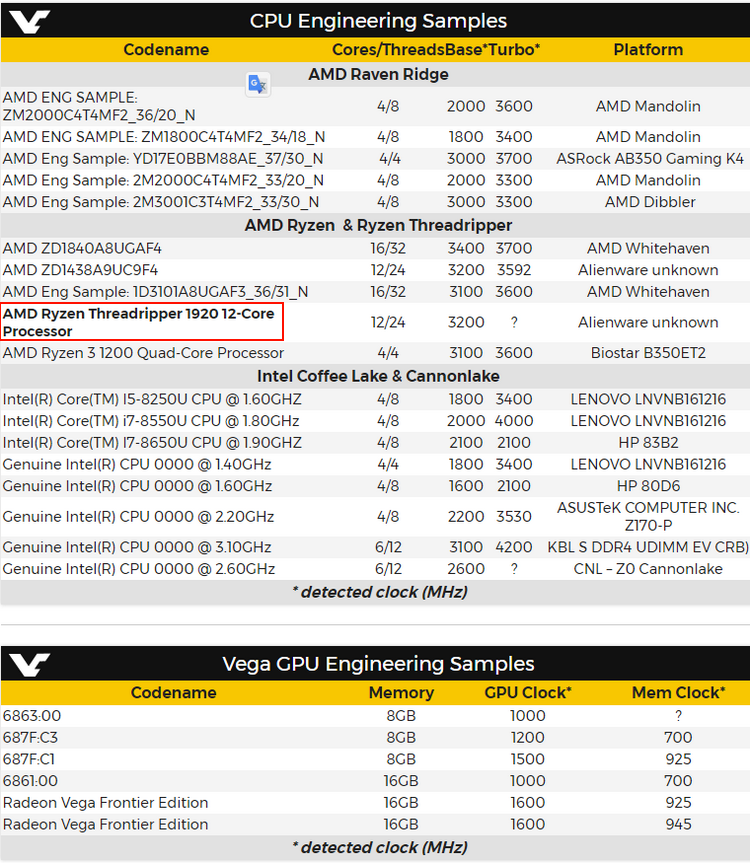Click the Memory column header

point(401,692)
